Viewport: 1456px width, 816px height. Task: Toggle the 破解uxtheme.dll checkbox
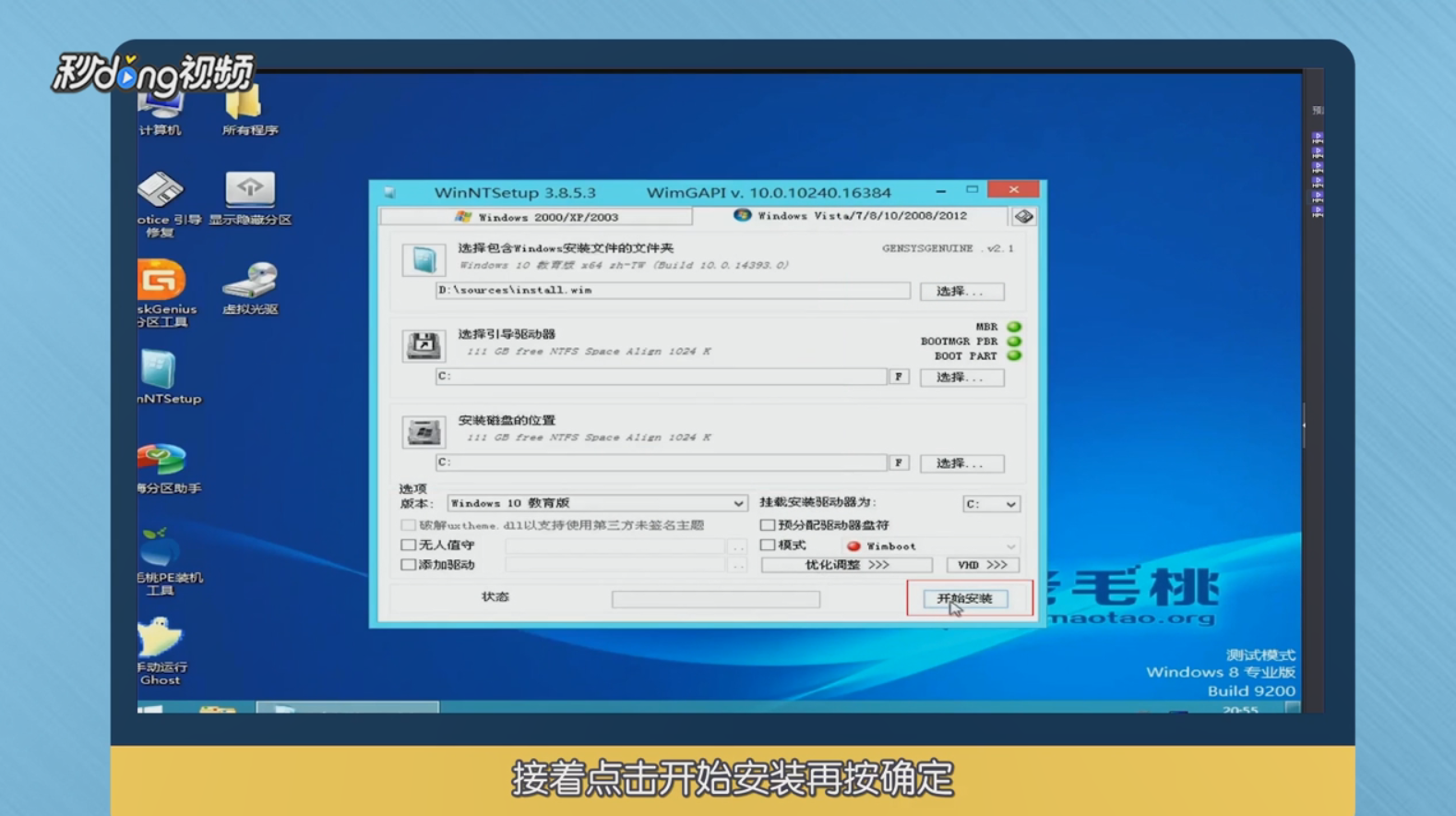tap(408, 525)
